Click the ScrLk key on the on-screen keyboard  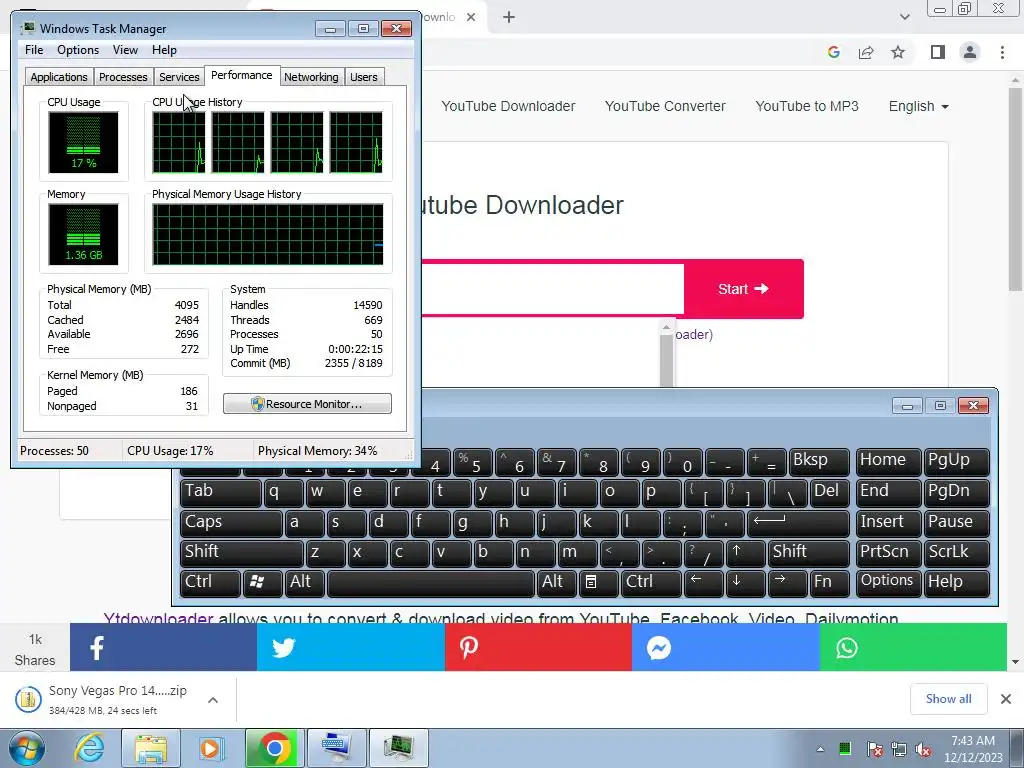pos(955,552)
